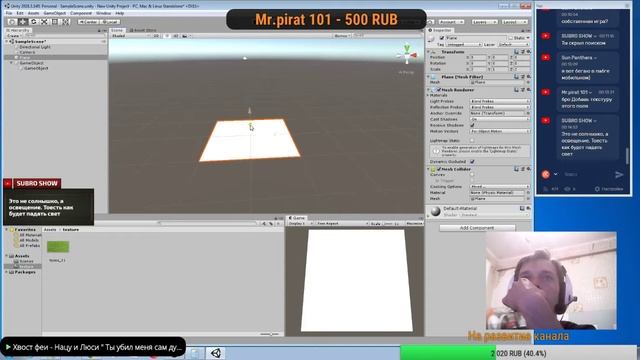Open the Layout dropdown
640x360 pixels.
[x=514, y=22]
